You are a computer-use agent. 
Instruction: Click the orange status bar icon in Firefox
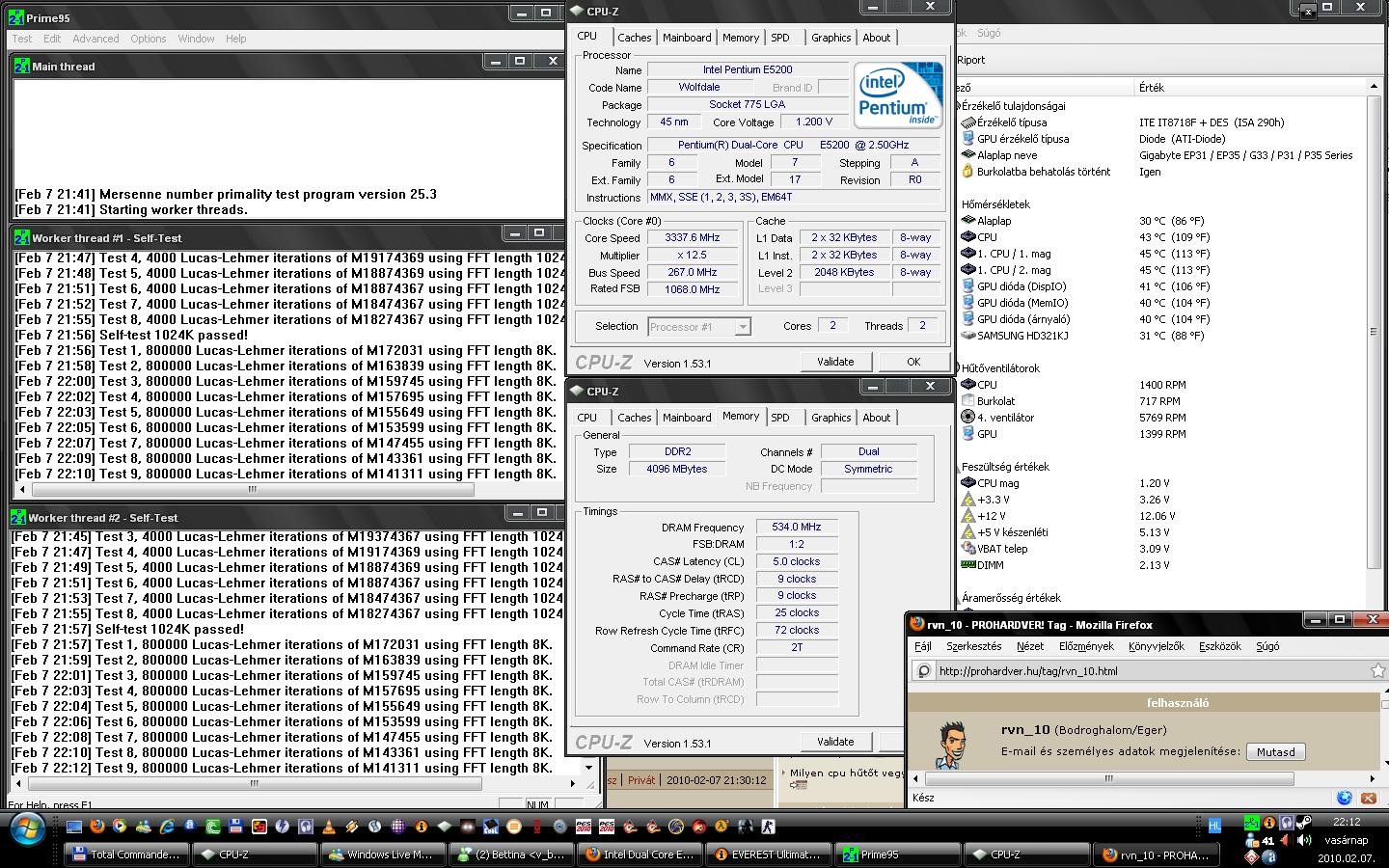[x=1368, y=798]
